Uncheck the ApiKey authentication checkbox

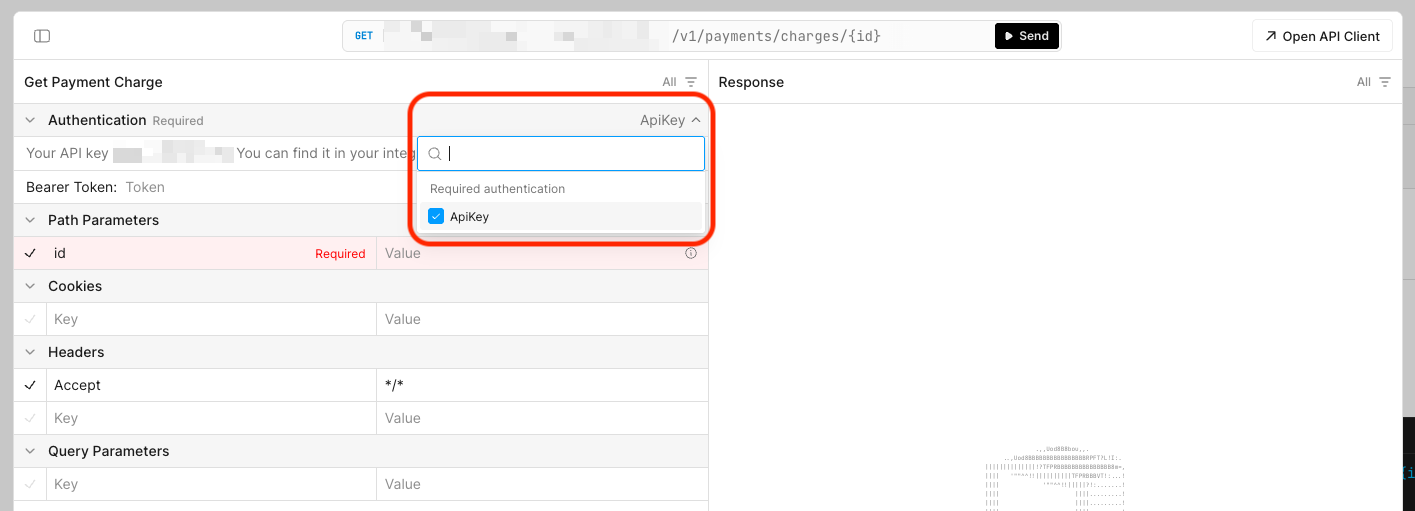436,217
